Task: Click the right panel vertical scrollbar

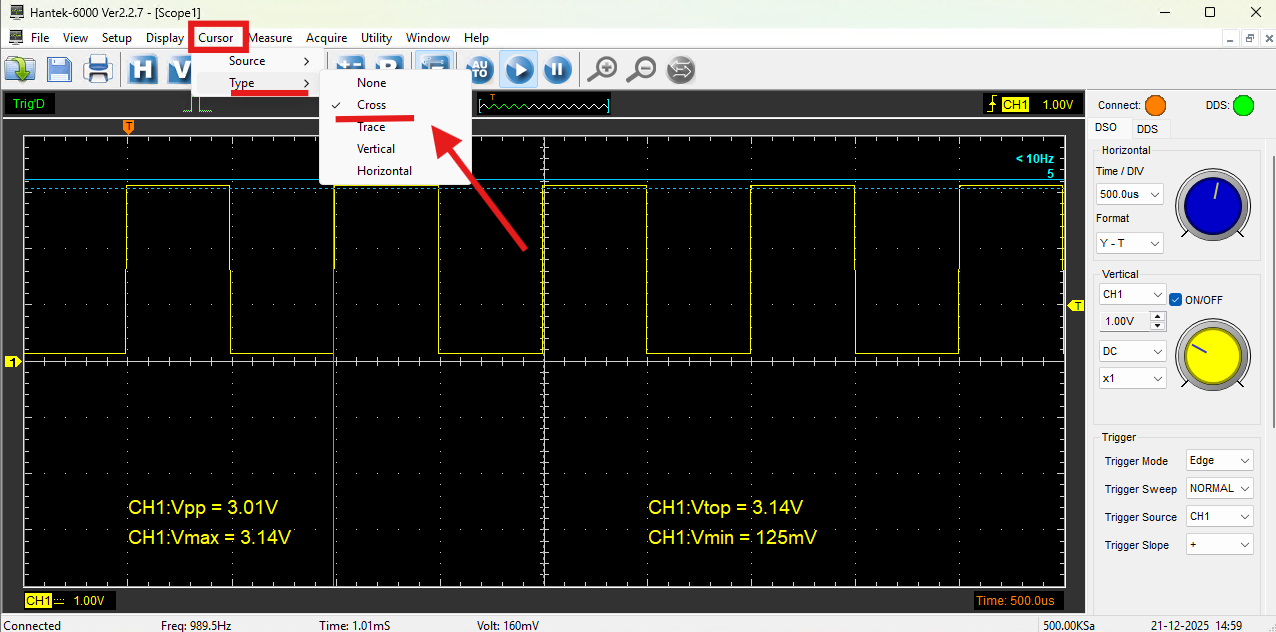Action: (x=1272, y=290)
